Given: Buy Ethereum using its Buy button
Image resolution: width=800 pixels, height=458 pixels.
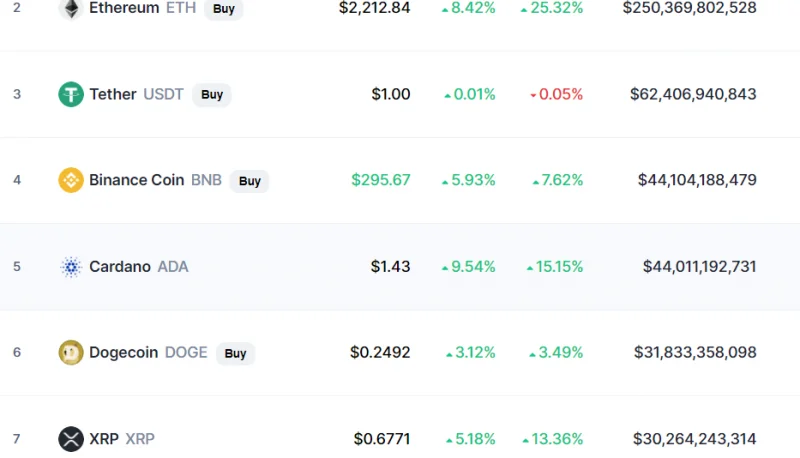Looking at the screenshot, I should click(x=223, y=9).
